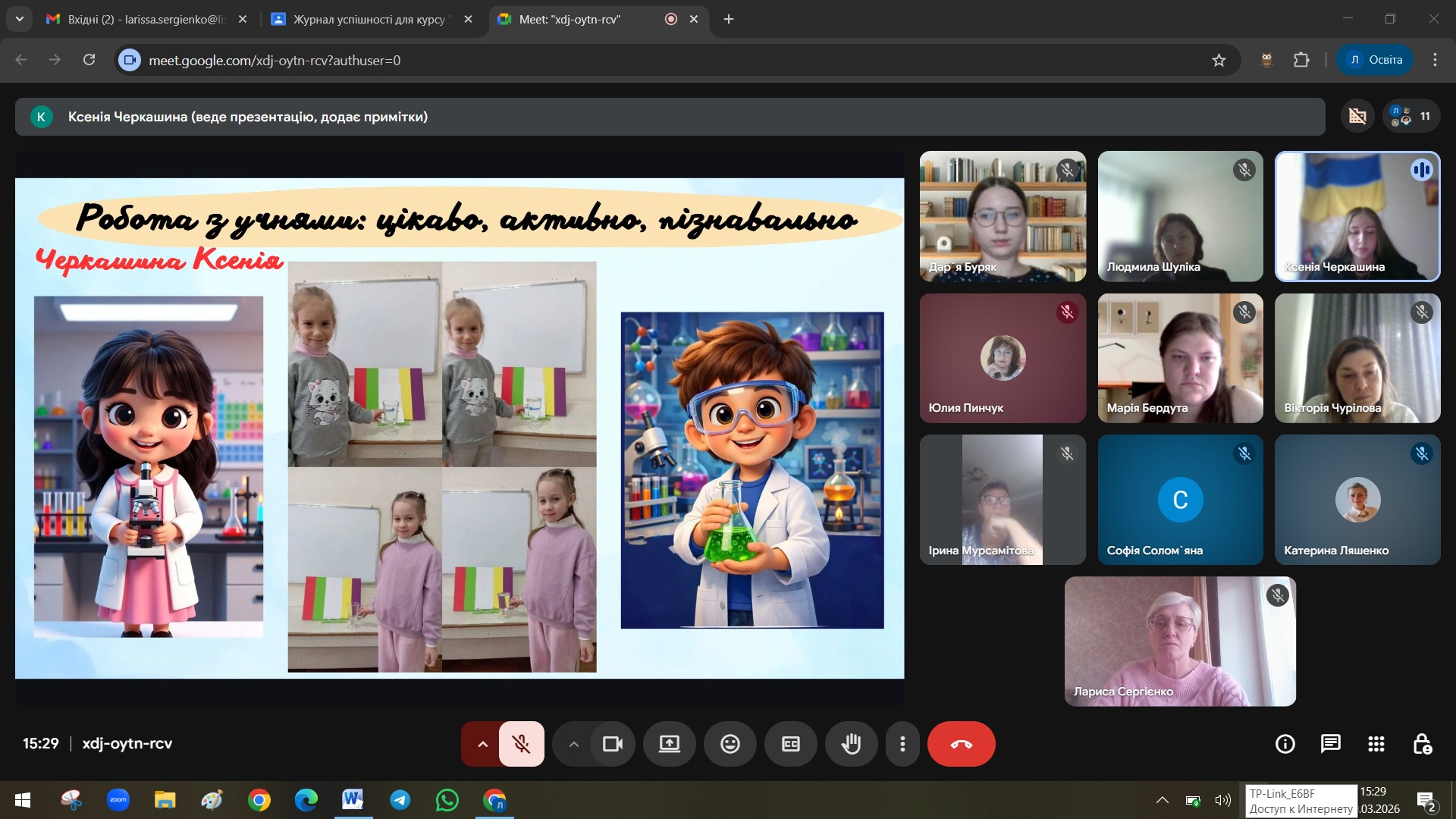Expand video settings arrow beside camera
The image size is (1456, 819).
click(573, 744)
